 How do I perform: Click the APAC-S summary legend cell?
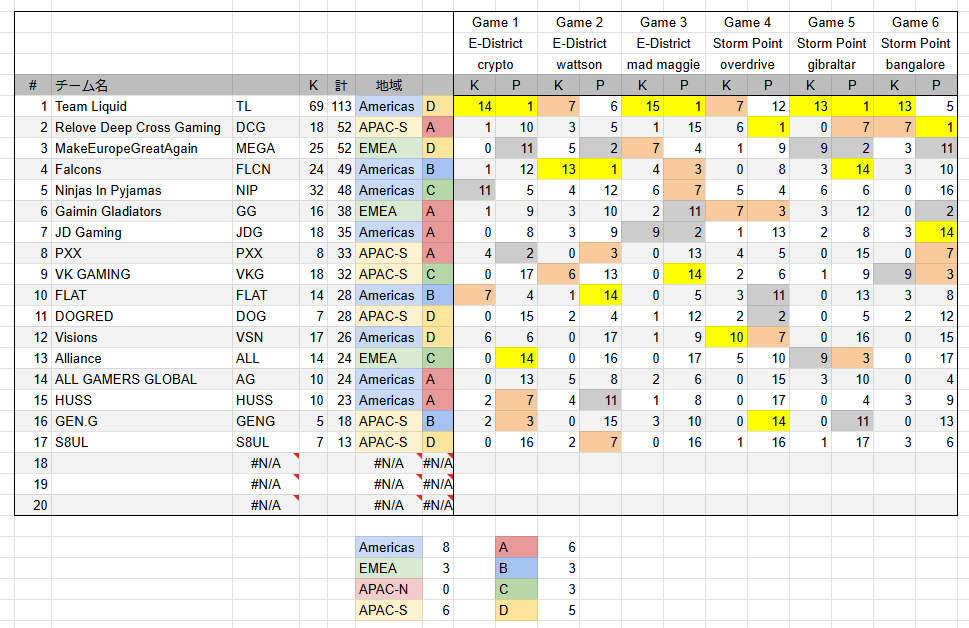389,611
